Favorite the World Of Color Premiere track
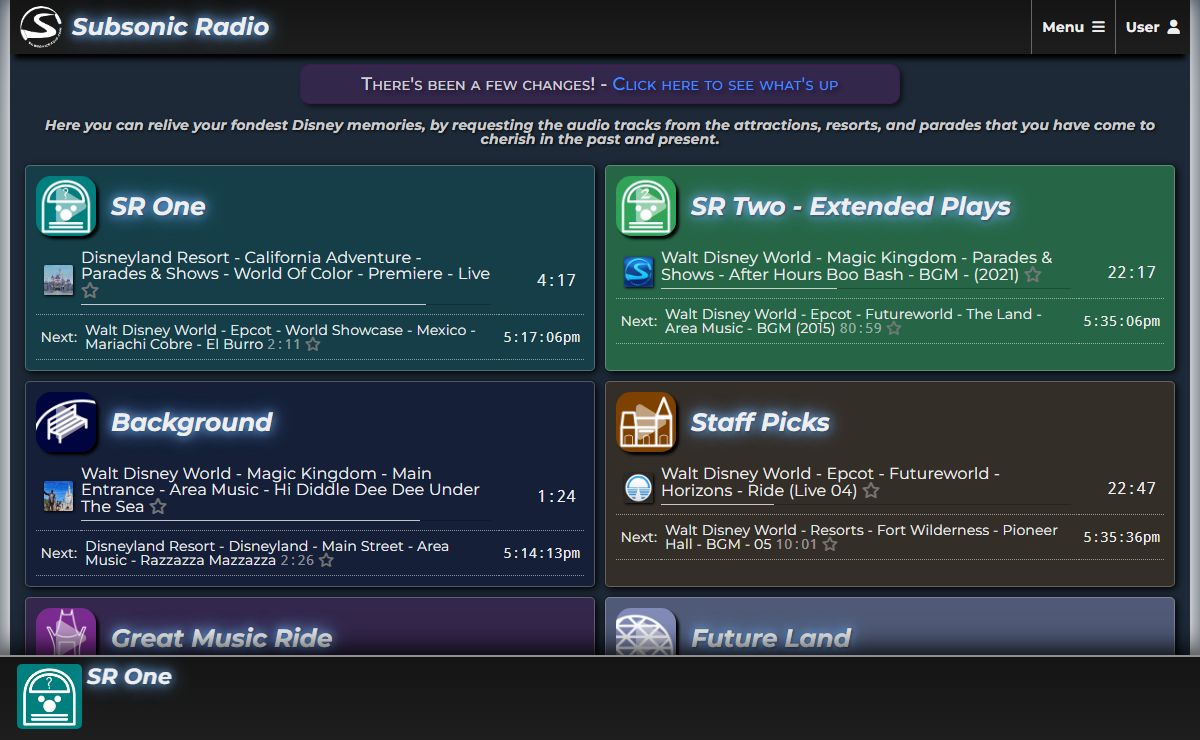1200x740 pixels. pos(90,291)
